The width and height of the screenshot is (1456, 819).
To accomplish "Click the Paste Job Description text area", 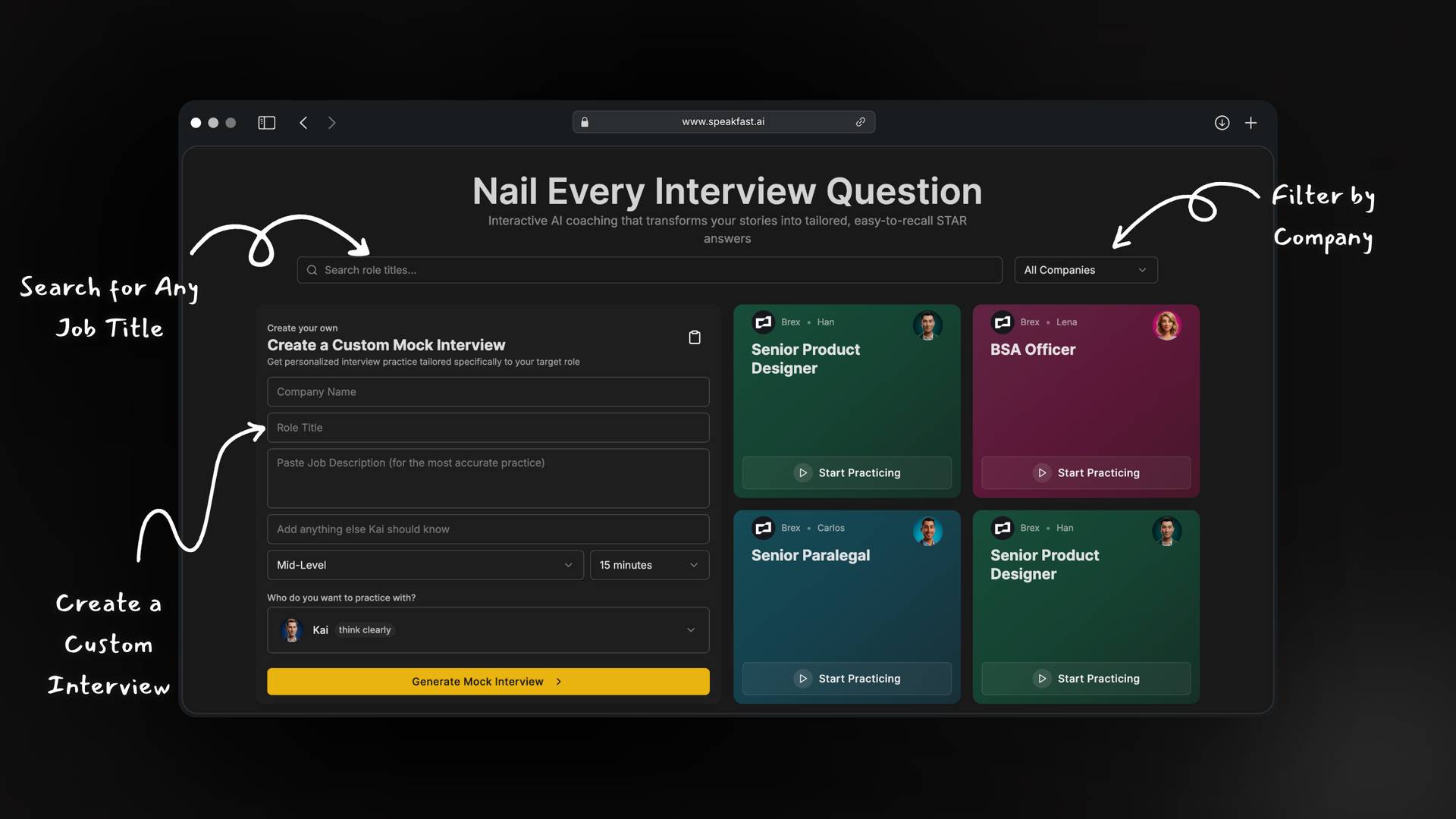I will coord(488,479).
